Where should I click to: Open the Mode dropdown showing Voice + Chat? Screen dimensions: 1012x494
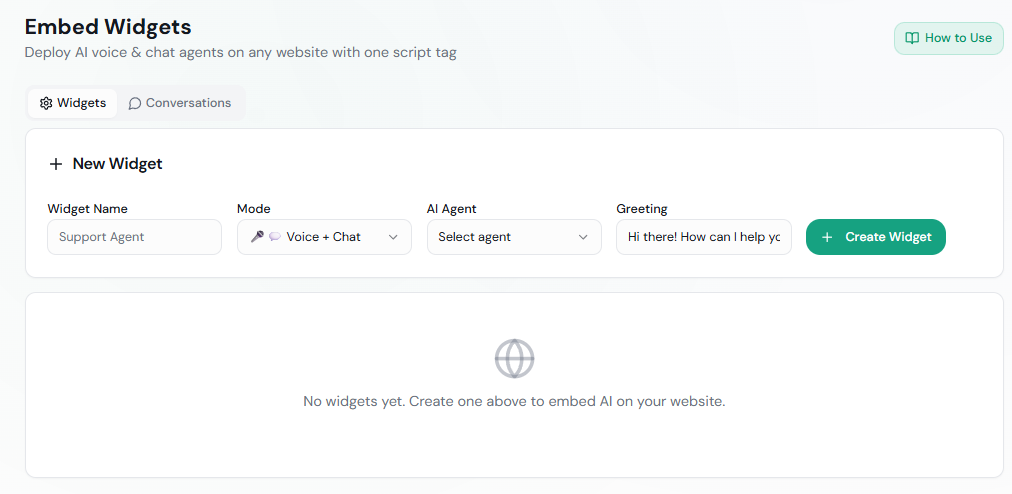tap(324, 237)
